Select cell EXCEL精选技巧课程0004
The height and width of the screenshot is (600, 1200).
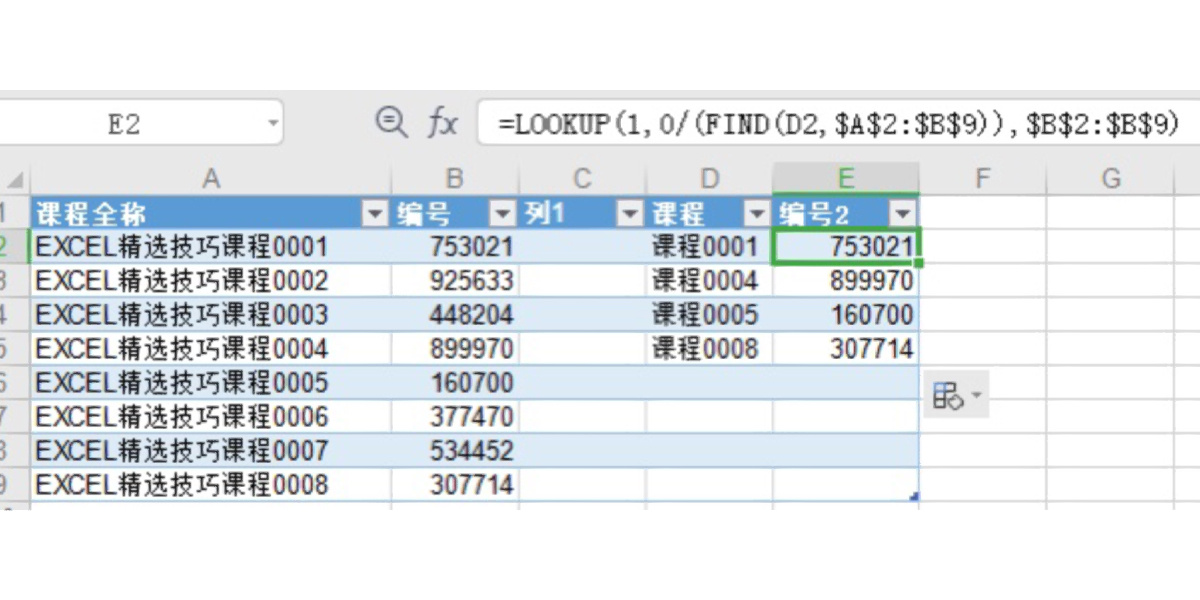(211, 348)
